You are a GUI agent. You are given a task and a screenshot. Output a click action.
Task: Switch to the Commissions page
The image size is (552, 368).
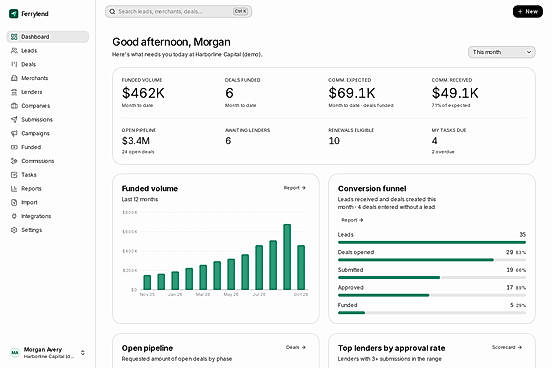pos(48,161)
